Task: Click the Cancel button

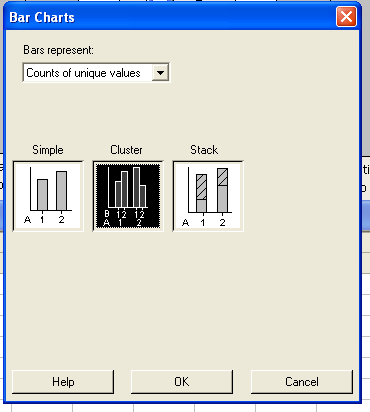Action: click(x=302, y=382)
